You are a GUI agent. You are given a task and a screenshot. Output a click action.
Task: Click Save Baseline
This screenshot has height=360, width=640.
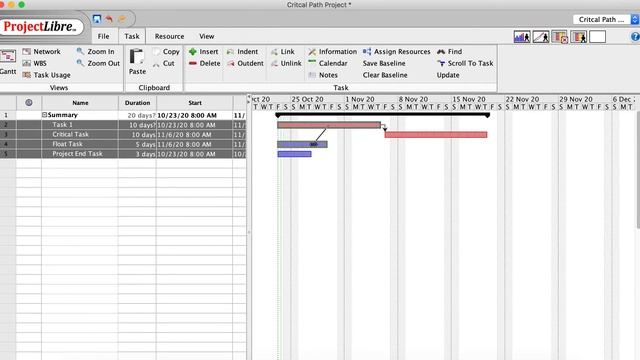pyautogui.click(x=384, y=63)
